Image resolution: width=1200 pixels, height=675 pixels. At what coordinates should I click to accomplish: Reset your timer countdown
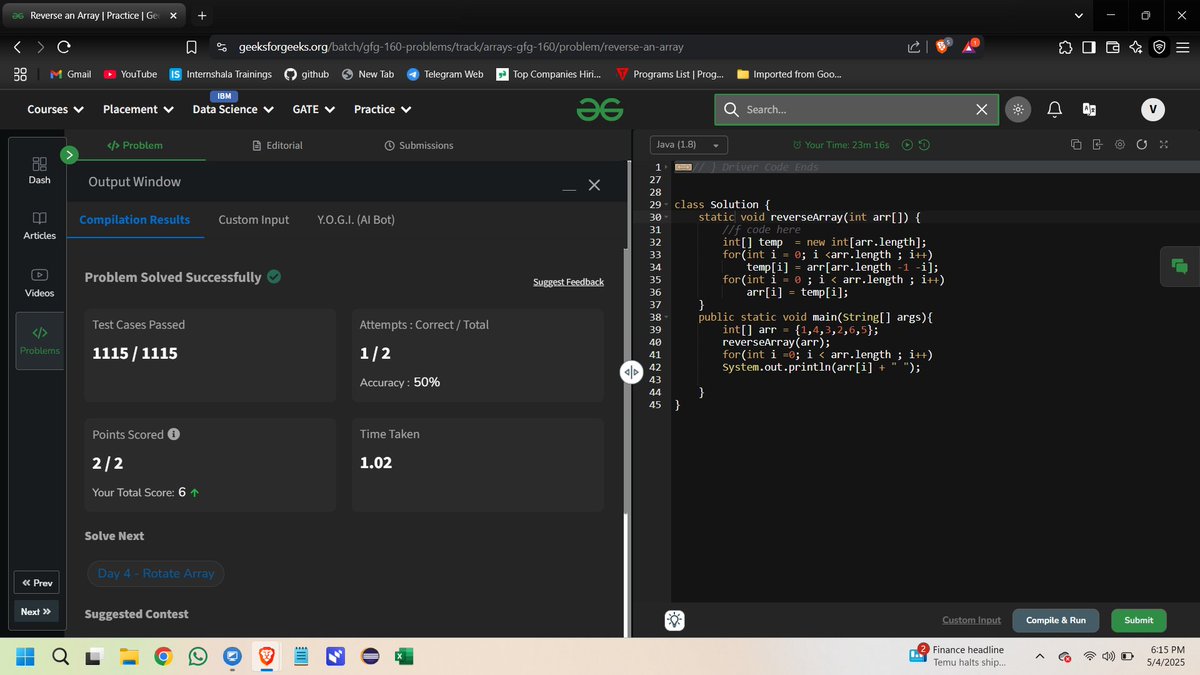(923, 145)
